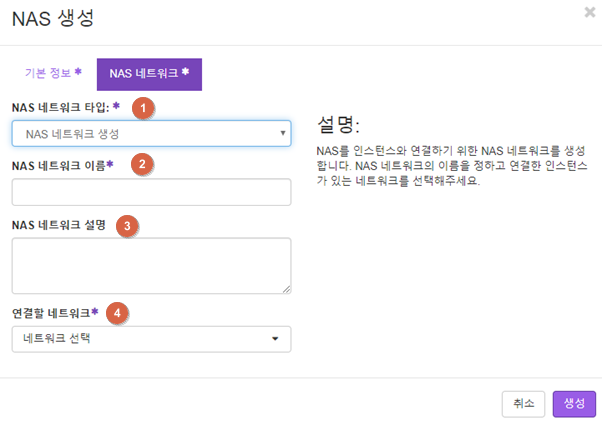Click the 취소 button
The height and width of the screenshot is (425, 602).
[x=523, y=404]
